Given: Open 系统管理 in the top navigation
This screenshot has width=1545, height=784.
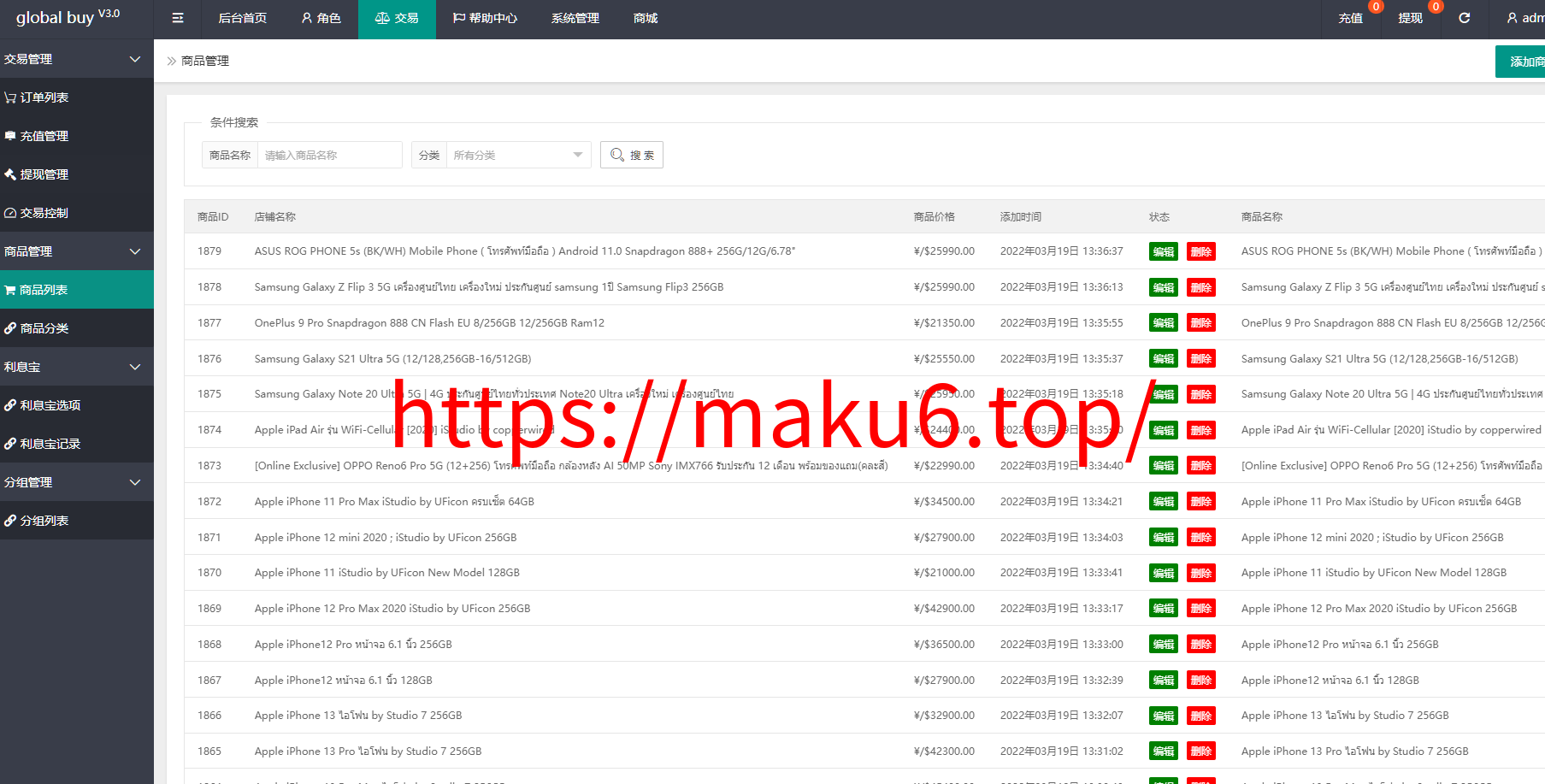Looking at the screenshot, I should tap(575, 18).
